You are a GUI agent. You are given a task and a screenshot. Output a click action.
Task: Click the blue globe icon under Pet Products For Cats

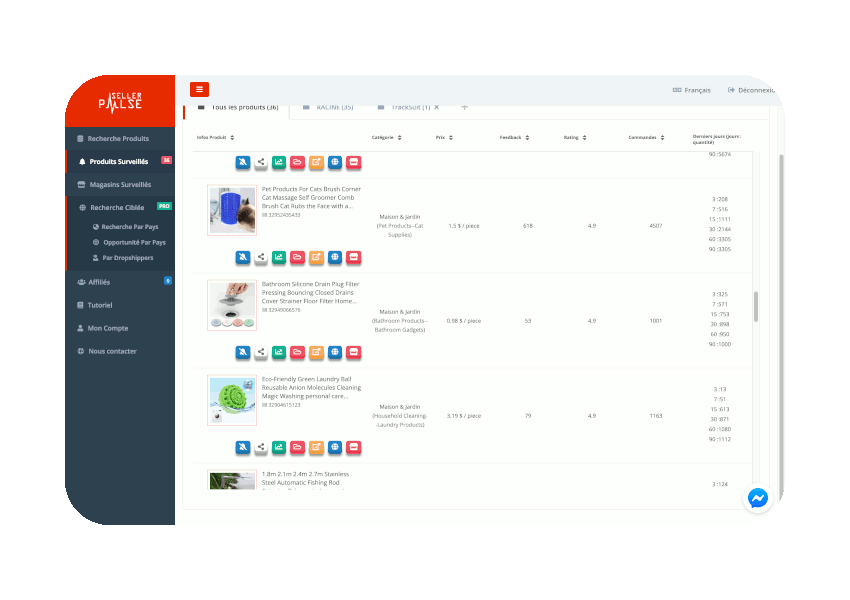tap(335, 256)
